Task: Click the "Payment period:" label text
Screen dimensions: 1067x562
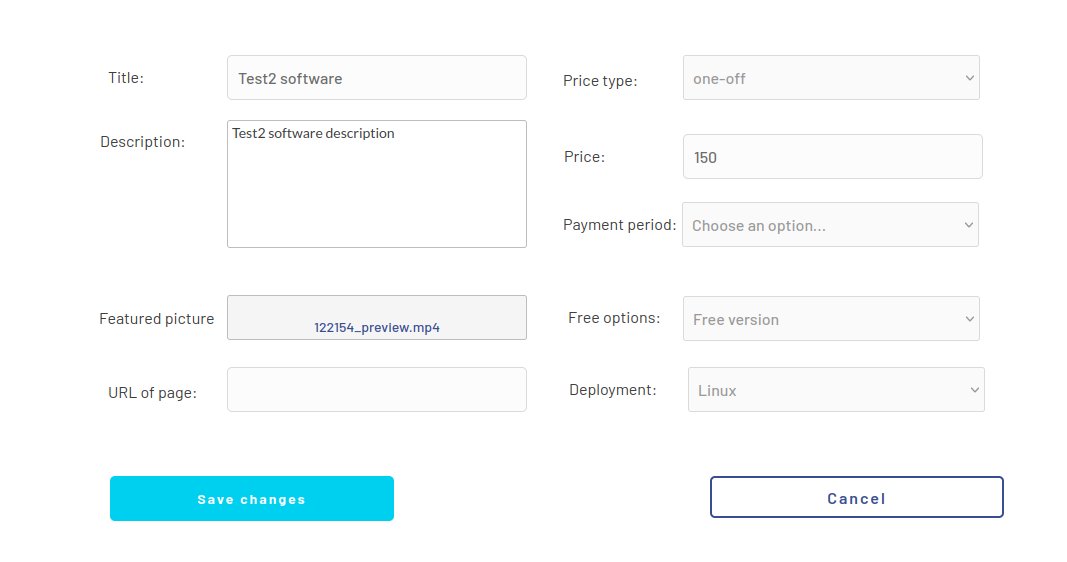Action: [x=620, y=225]
